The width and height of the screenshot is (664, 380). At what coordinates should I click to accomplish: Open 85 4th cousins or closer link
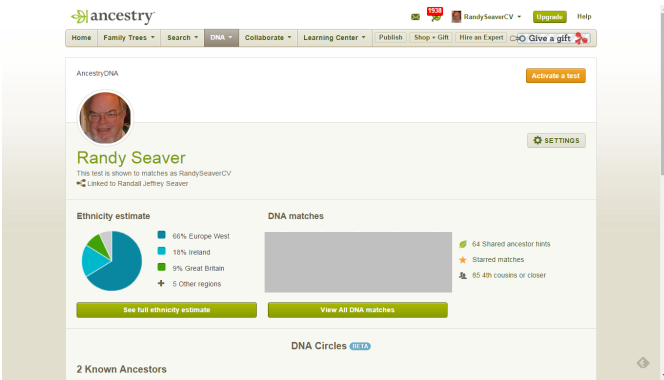pyautogui.click(x=509, y=275)
